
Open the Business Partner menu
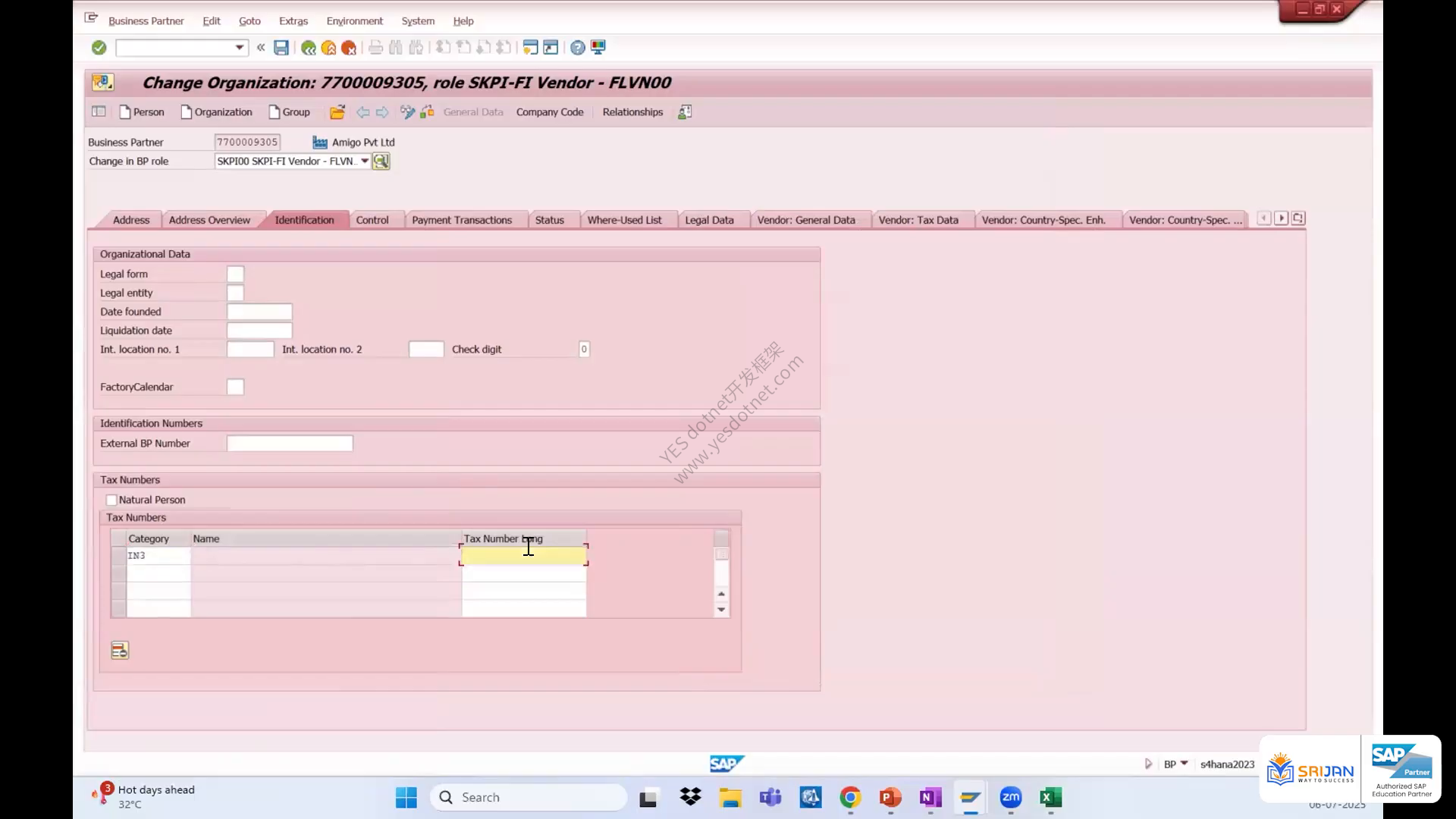146,21
